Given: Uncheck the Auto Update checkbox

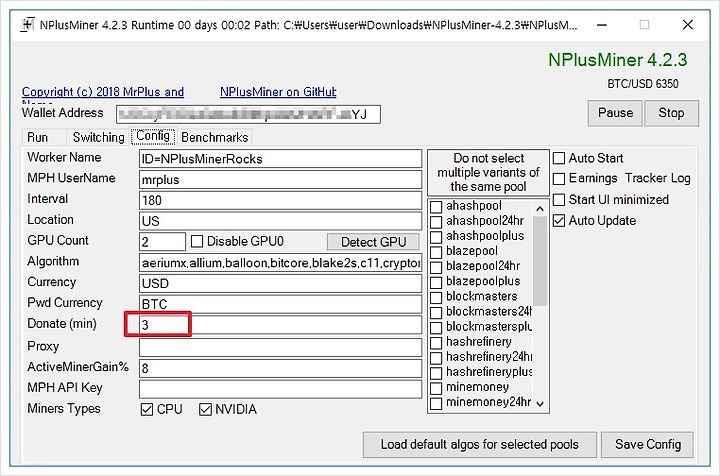Looking at the screenshot, I should click(559, 221).
